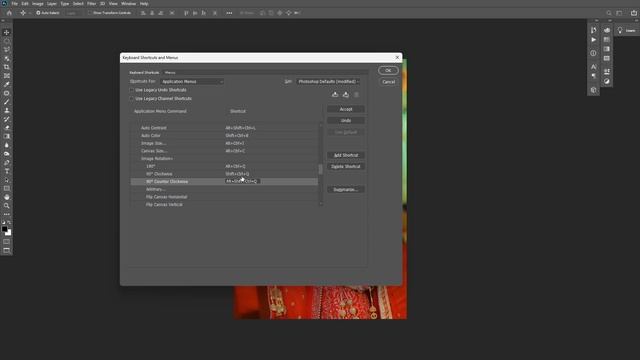Click the shortcut list scrollbar thumb

[320, 169]
